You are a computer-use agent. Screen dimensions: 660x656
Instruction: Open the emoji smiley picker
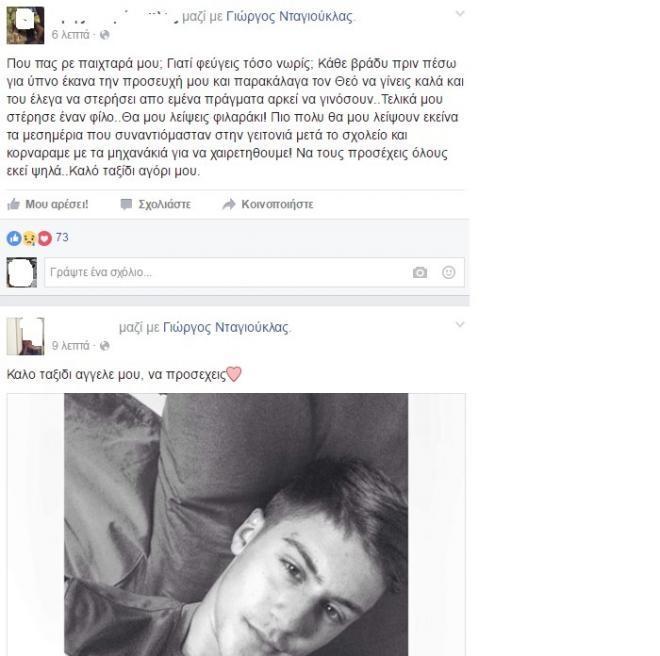pos(449,272)
